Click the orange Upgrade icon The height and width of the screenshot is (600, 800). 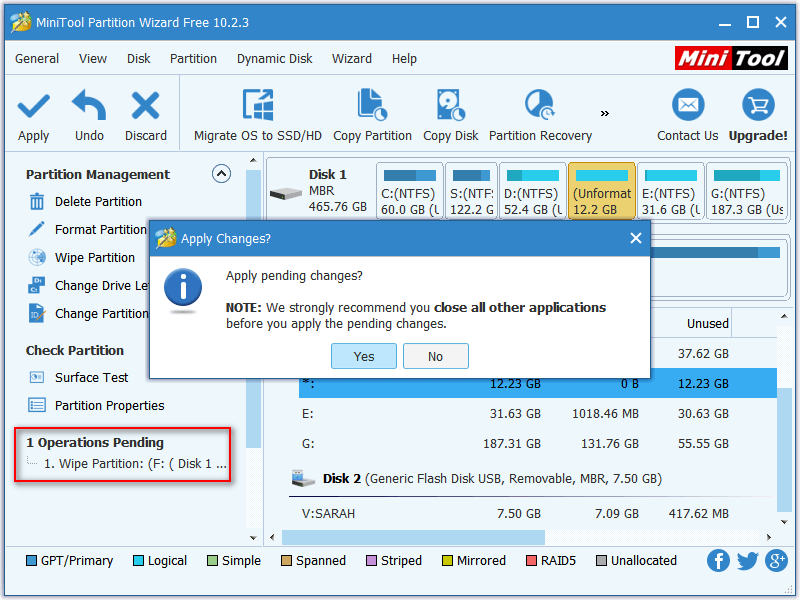757,112
